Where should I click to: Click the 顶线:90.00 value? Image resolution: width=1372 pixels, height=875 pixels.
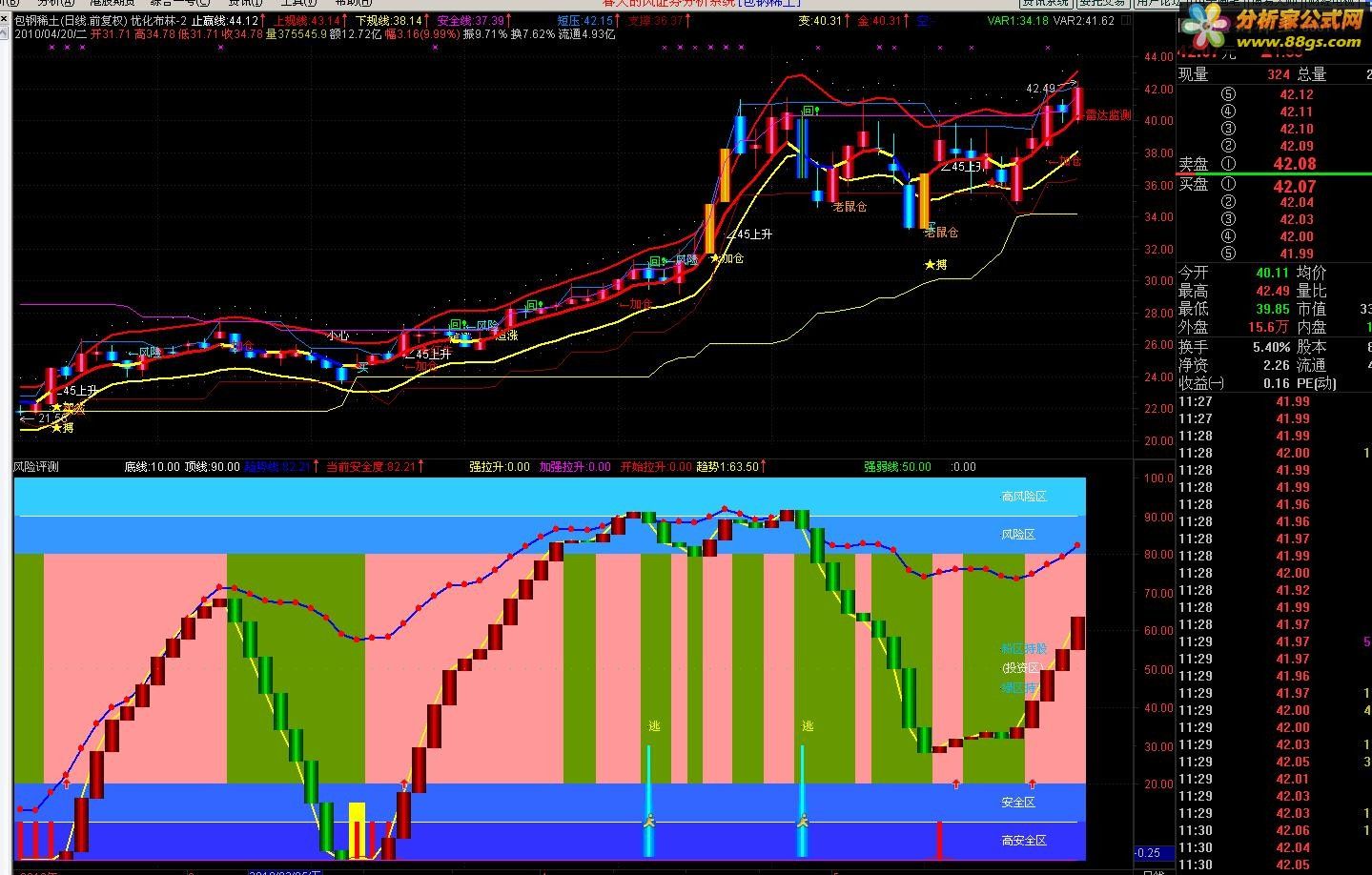(x=213, y=467)
